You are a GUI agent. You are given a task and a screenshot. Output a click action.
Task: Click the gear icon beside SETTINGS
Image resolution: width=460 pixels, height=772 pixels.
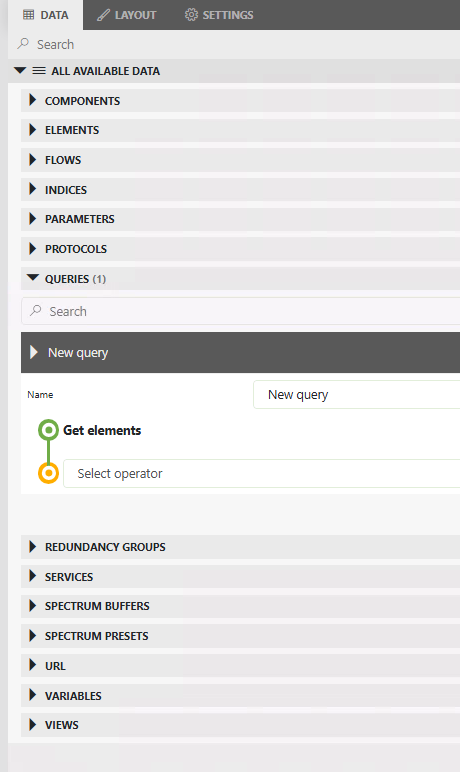point(191,15)
